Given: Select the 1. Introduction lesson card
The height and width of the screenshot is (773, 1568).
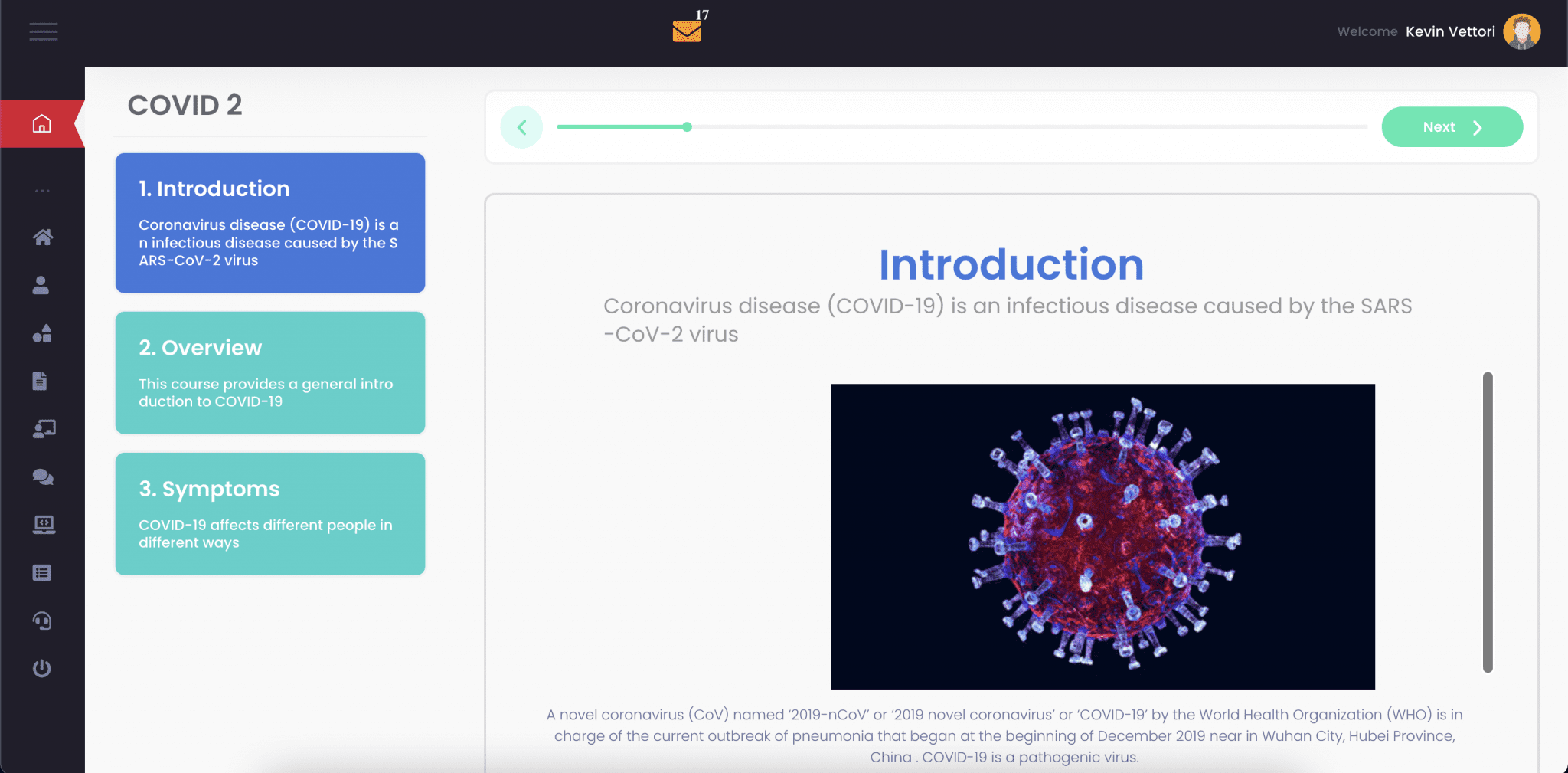Looking at the screenshot, I should (x=269, y=223).
